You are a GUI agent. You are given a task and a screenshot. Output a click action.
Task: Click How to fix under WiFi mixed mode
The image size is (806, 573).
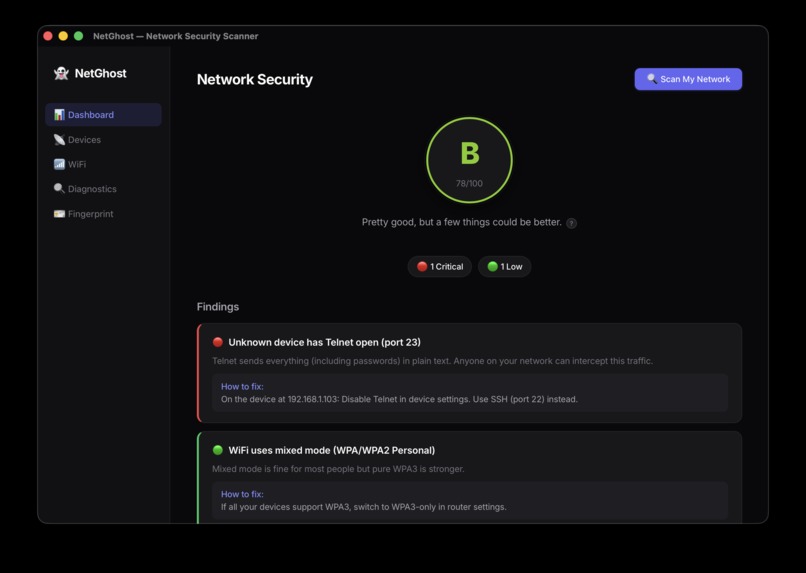tap(242, 494)
